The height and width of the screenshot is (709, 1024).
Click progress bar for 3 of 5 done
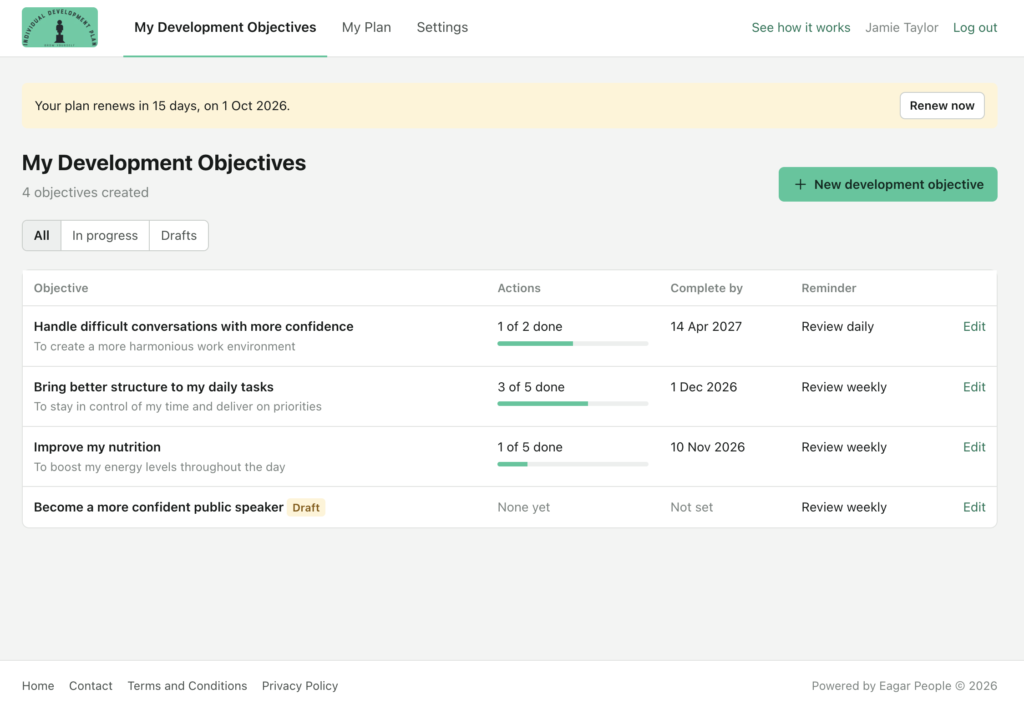pyautogui.click(x=573, y=403)
